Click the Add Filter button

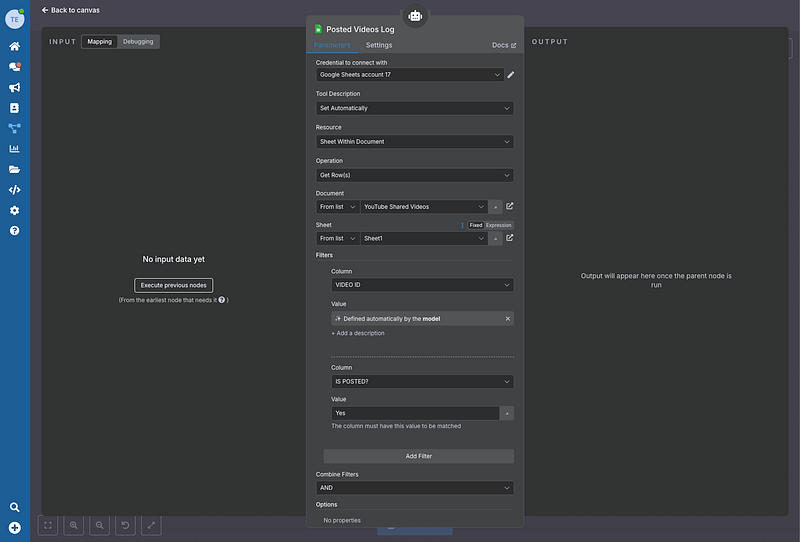coord(418,456)
